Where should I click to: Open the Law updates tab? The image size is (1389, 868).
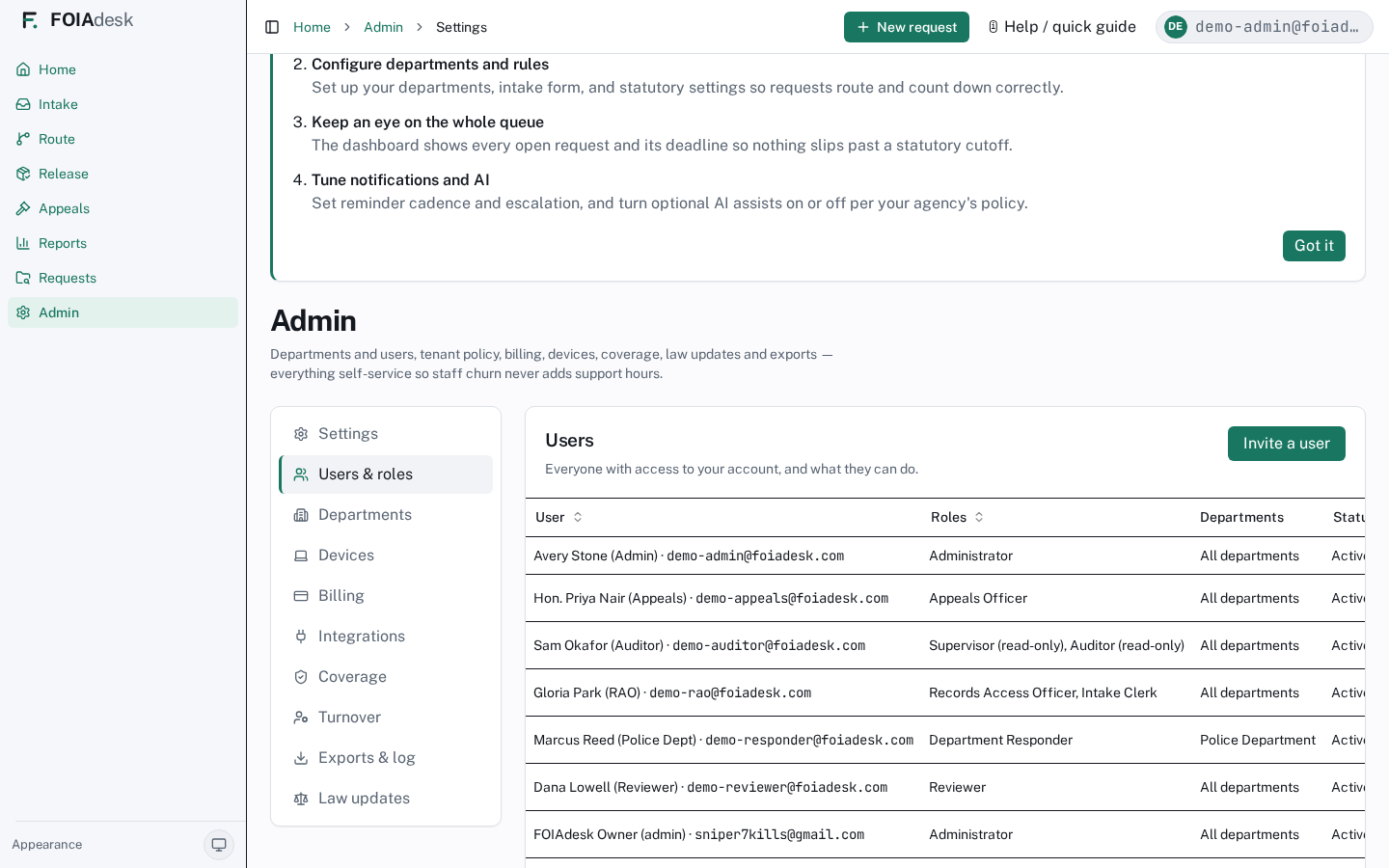coord(386,799)
